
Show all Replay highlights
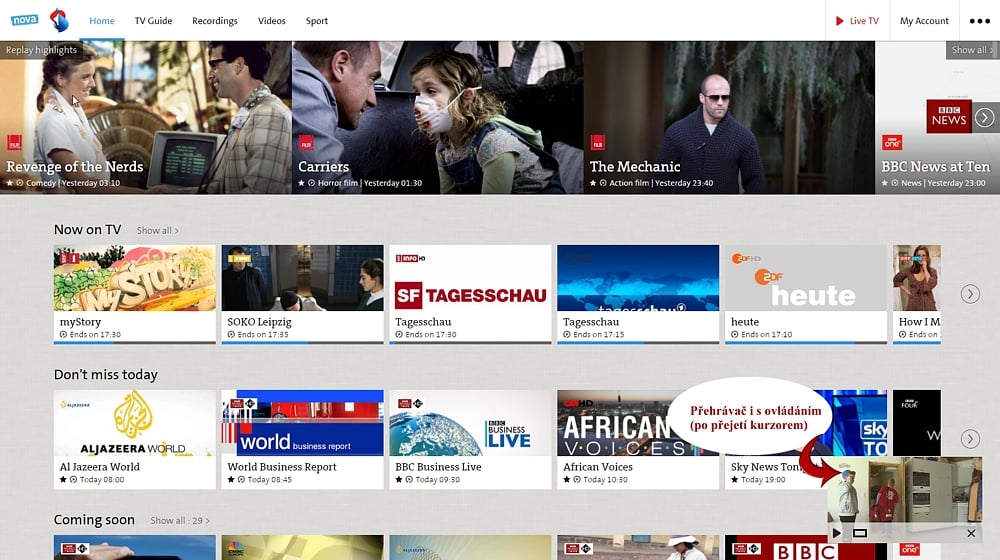click(x=972, y=50)
